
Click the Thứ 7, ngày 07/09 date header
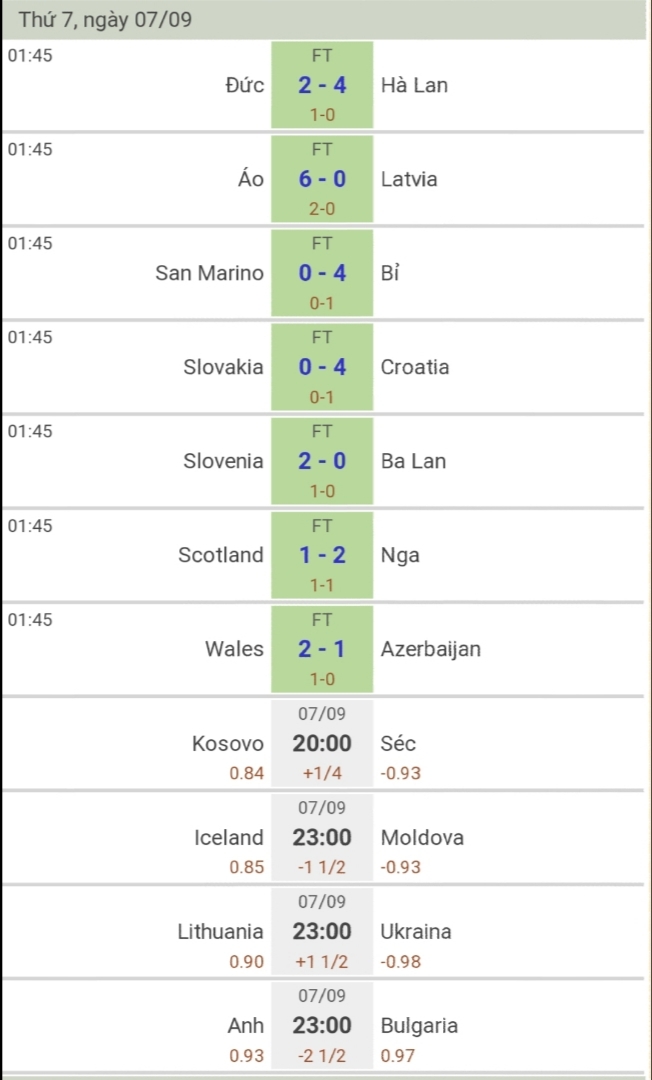(x=105, y=19)
